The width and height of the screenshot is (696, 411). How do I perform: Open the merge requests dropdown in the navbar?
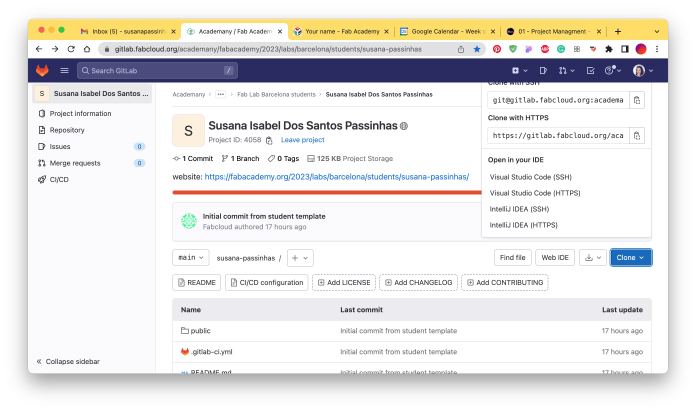566,71
